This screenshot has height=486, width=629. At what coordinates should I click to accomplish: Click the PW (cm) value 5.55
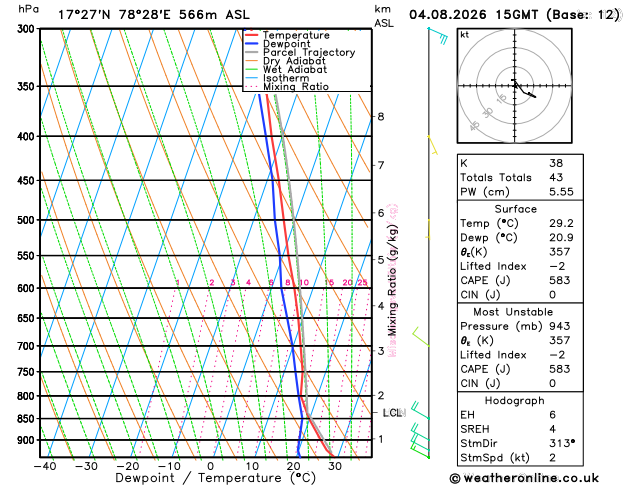coord(561,192)
